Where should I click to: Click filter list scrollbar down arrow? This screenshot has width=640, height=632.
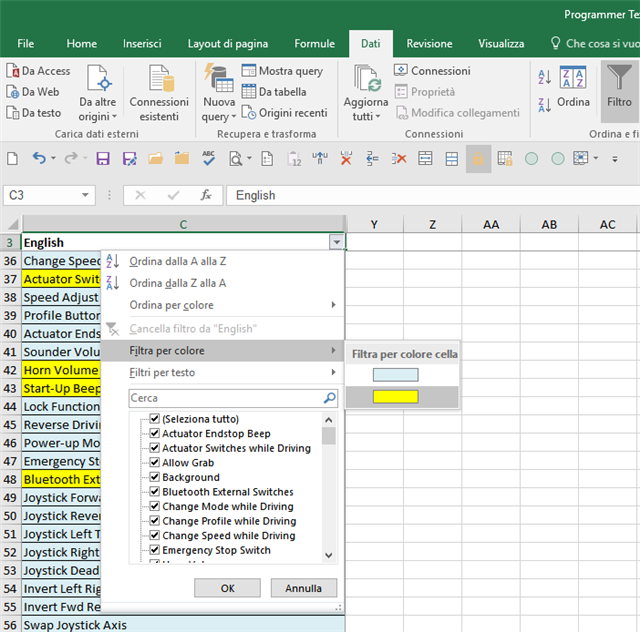click(329, 555)
